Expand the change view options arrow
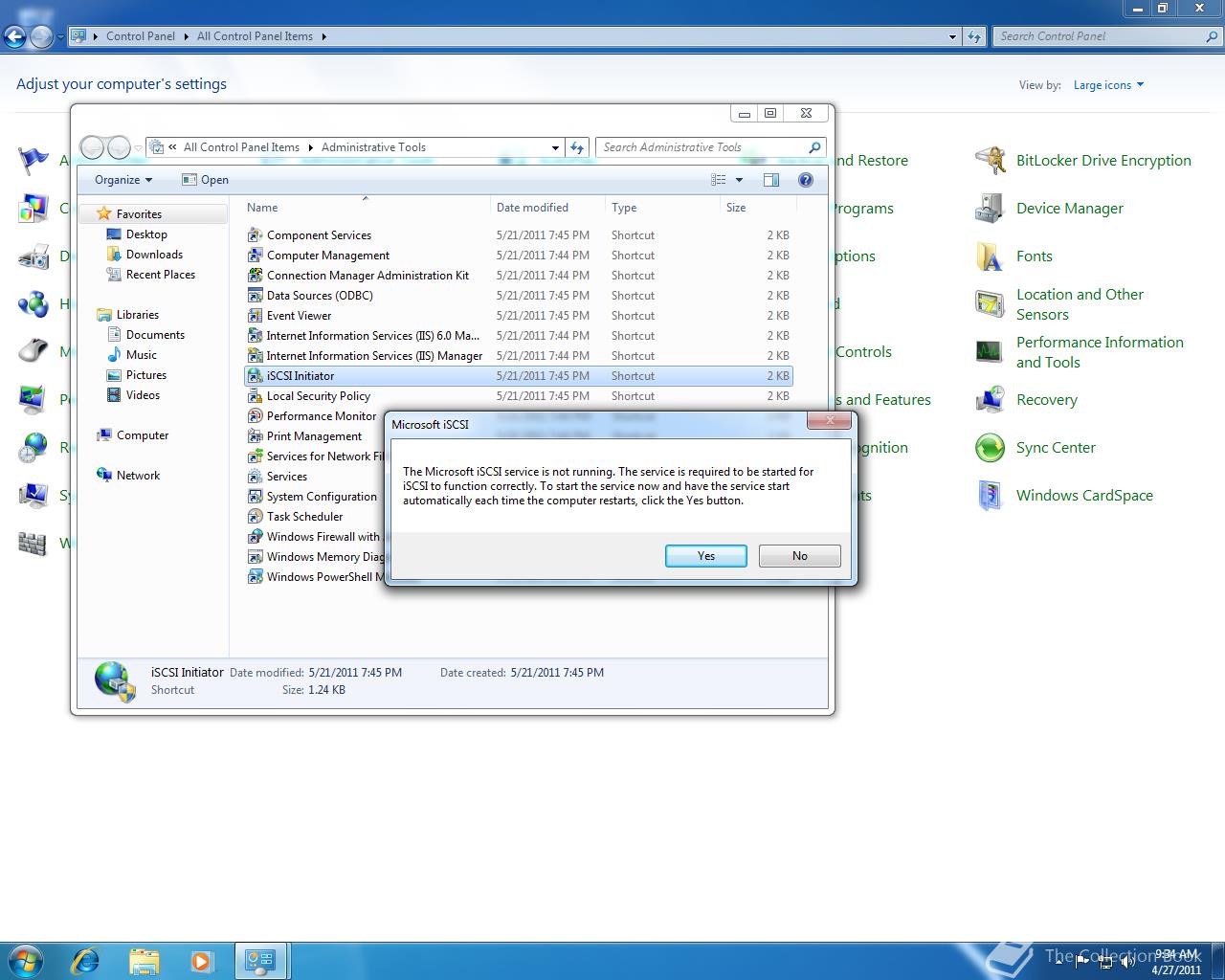Viewport: 1225px width, 980px height. 739,180
